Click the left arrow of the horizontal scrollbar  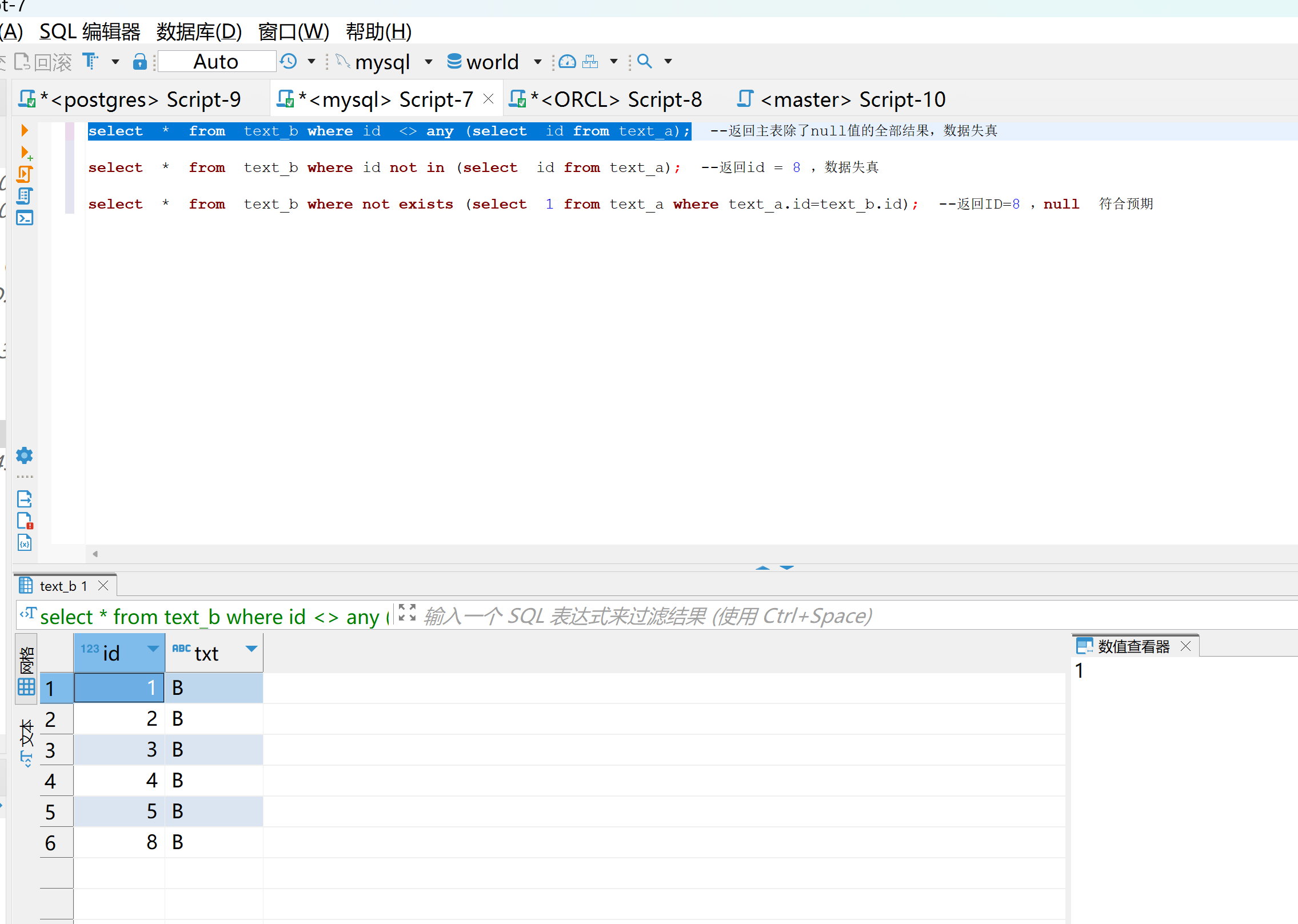[x=95, y=554]
